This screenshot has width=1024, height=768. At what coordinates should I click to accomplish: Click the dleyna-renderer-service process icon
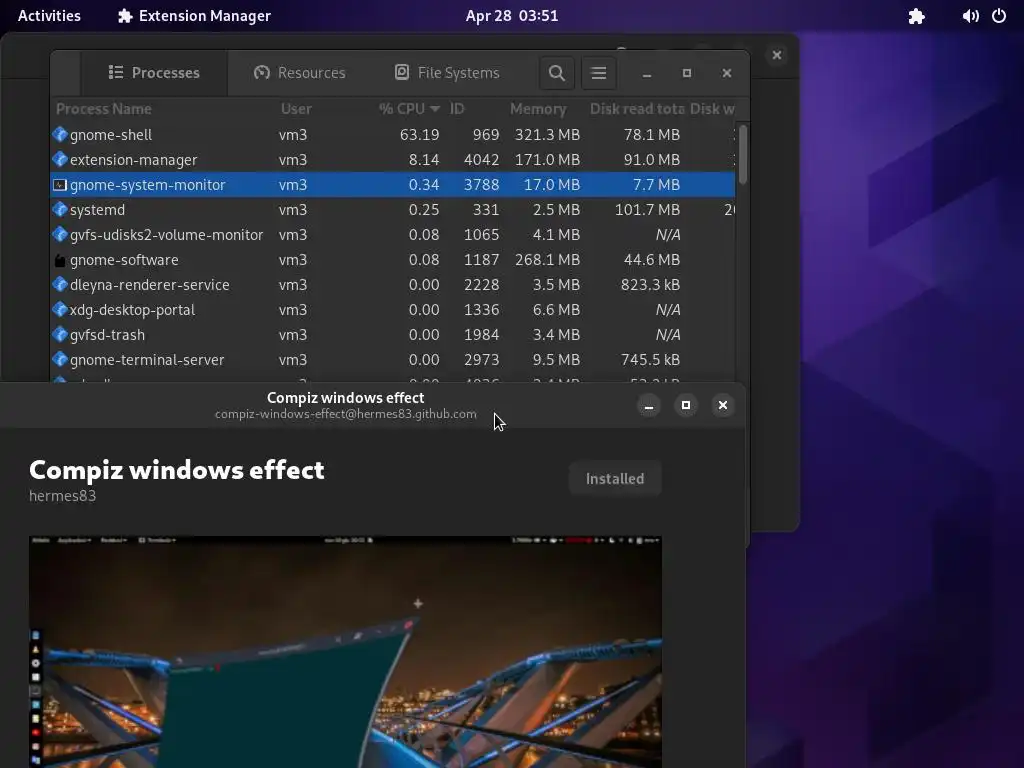coord(59,285)
